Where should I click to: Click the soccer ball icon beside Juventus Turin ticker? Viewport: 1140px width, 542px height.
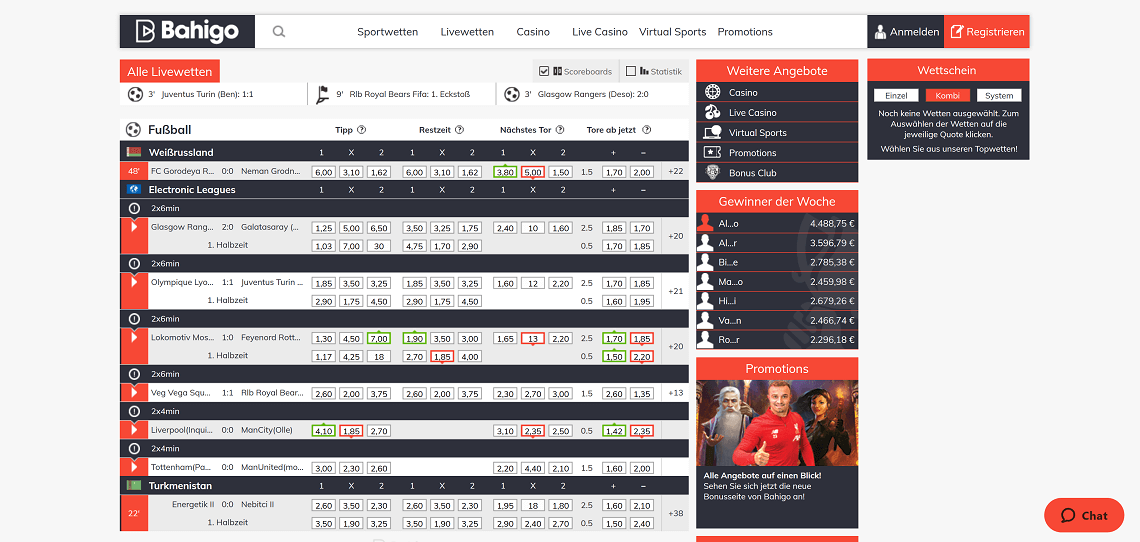point(135,94)
